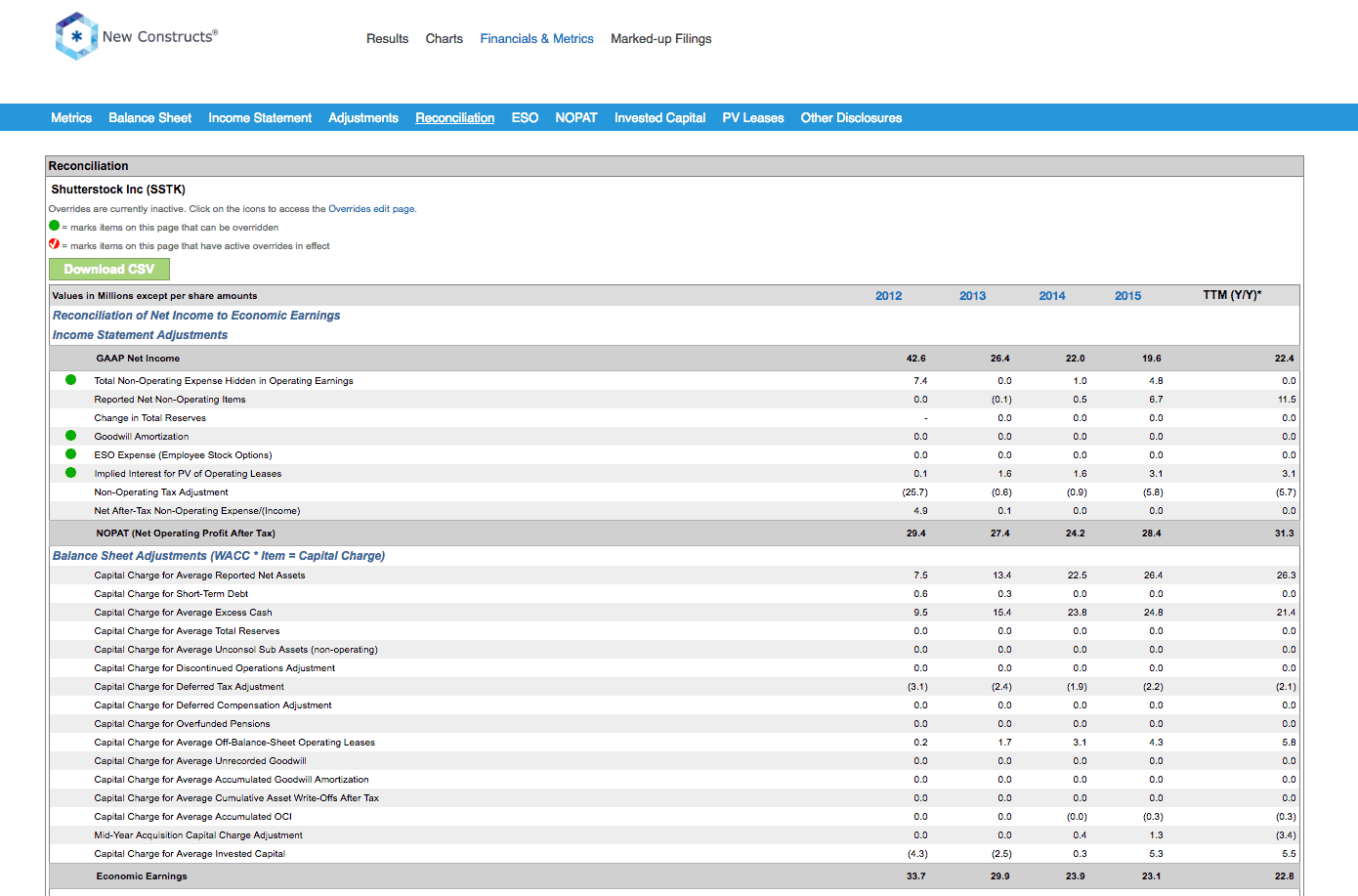Switch to the Adjustments tab

(363, 118)
